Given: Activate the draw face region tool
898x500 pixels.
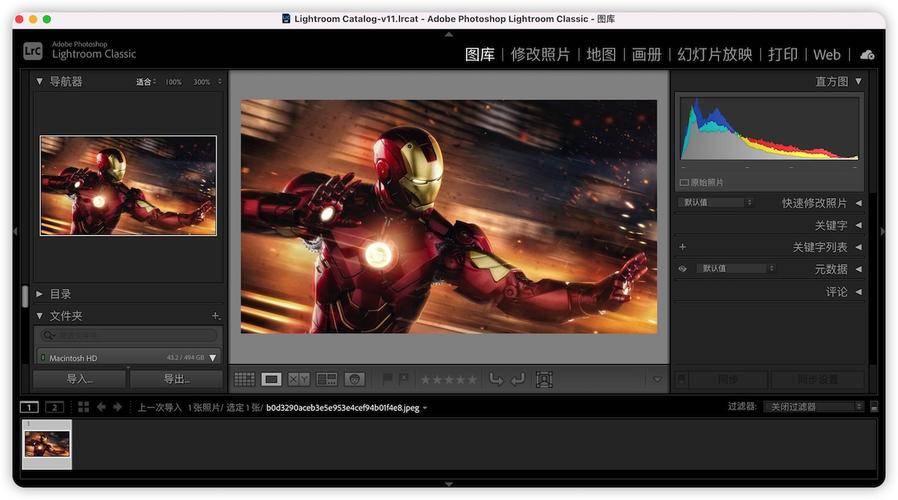Looking at the screenshot, I should click(x=543, y=379).
